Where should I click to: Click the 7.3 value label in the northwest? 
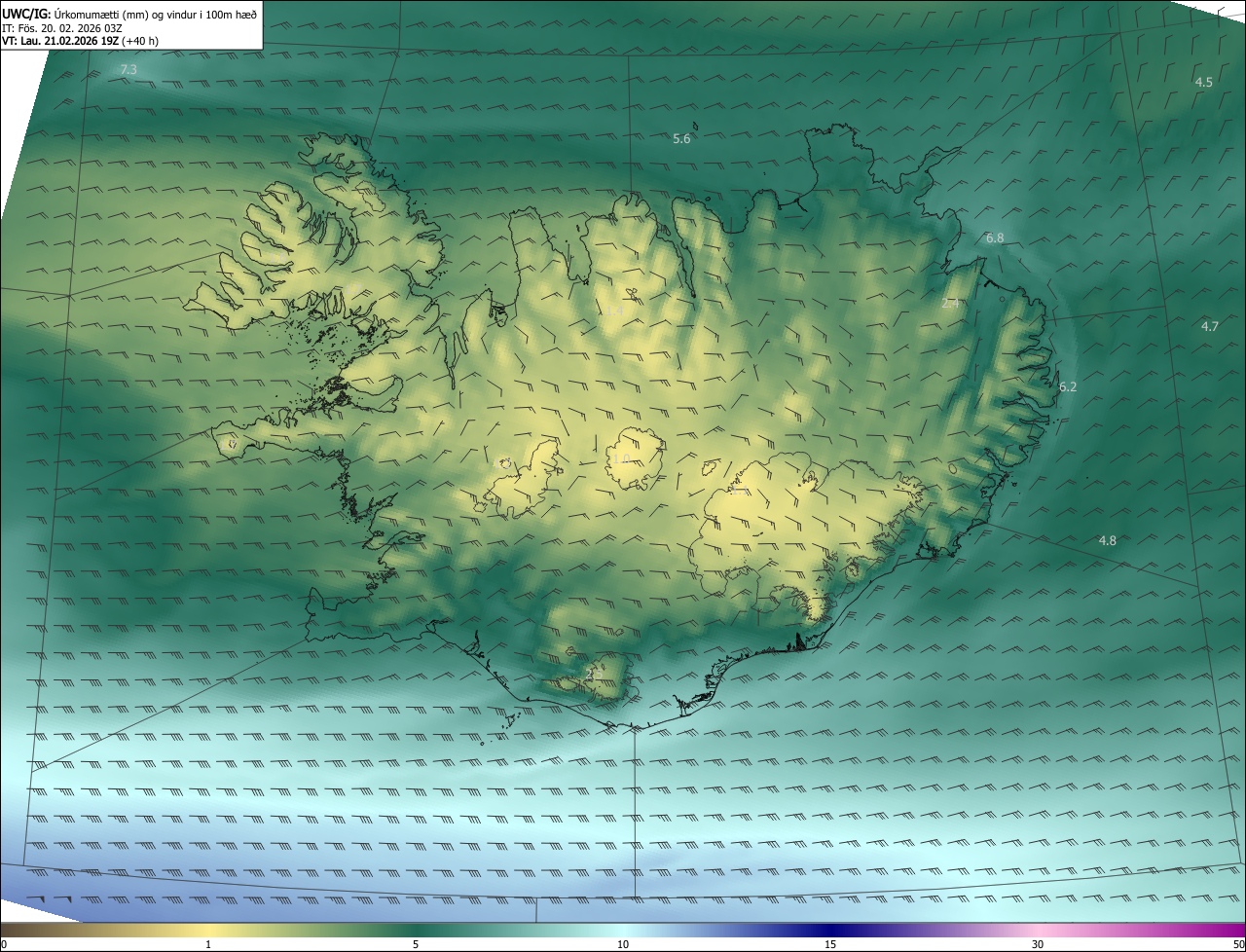coord(128,70)
